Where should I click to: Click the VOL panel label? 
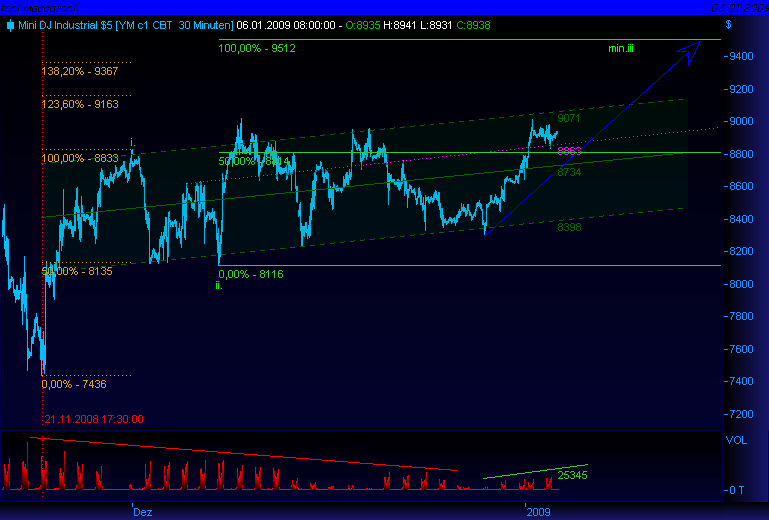click(x=736, y=441)
